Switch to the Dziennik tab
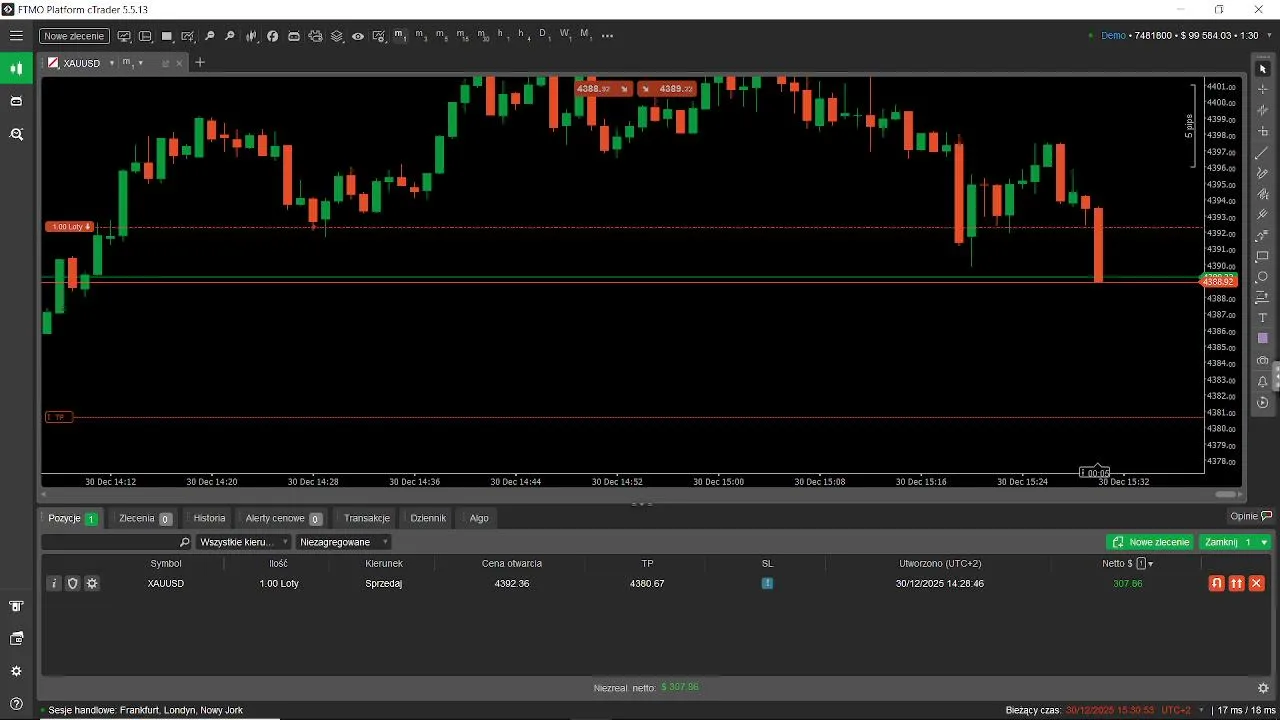This screenshot has height=720, width=1280. (428, 518)
